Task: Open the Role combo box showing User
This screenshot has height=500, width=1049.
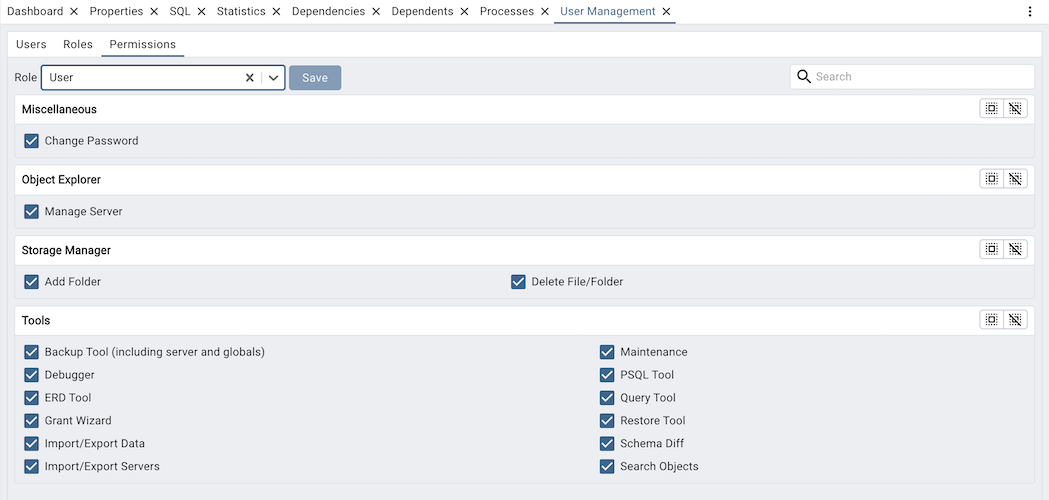Action: (140, 78)
